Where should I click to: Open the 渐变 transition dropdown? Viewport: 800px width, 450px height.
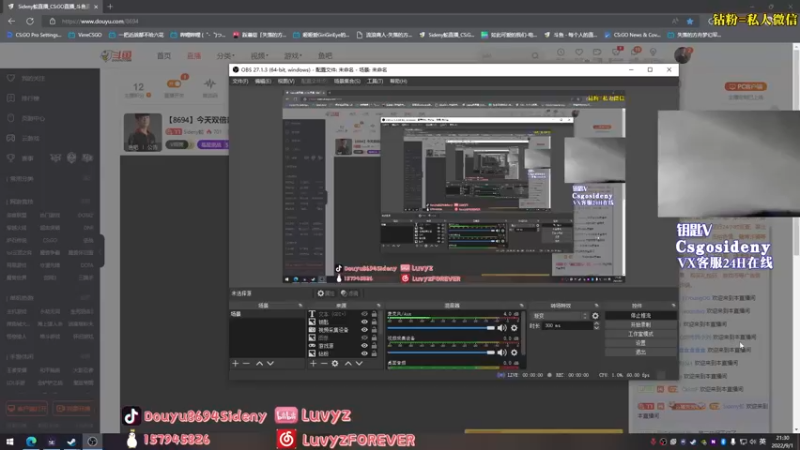[x=560, y=316]
